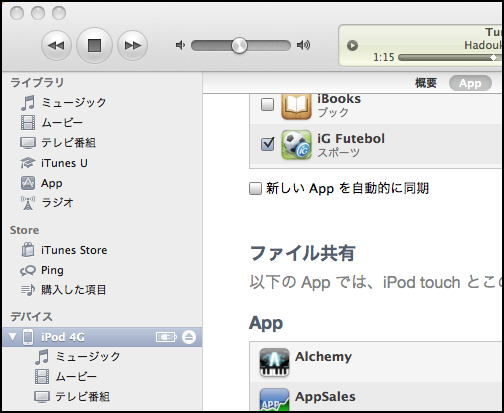504x413 pixels.
Task: Click the iG Futebol soccer ball icon
Action: (x=296, y=145)
